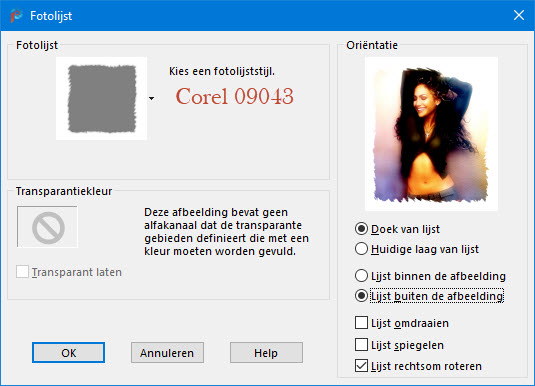Click the disabled transparency color swatch
This screenshot has height=386, width=535.
pos(47,227)
